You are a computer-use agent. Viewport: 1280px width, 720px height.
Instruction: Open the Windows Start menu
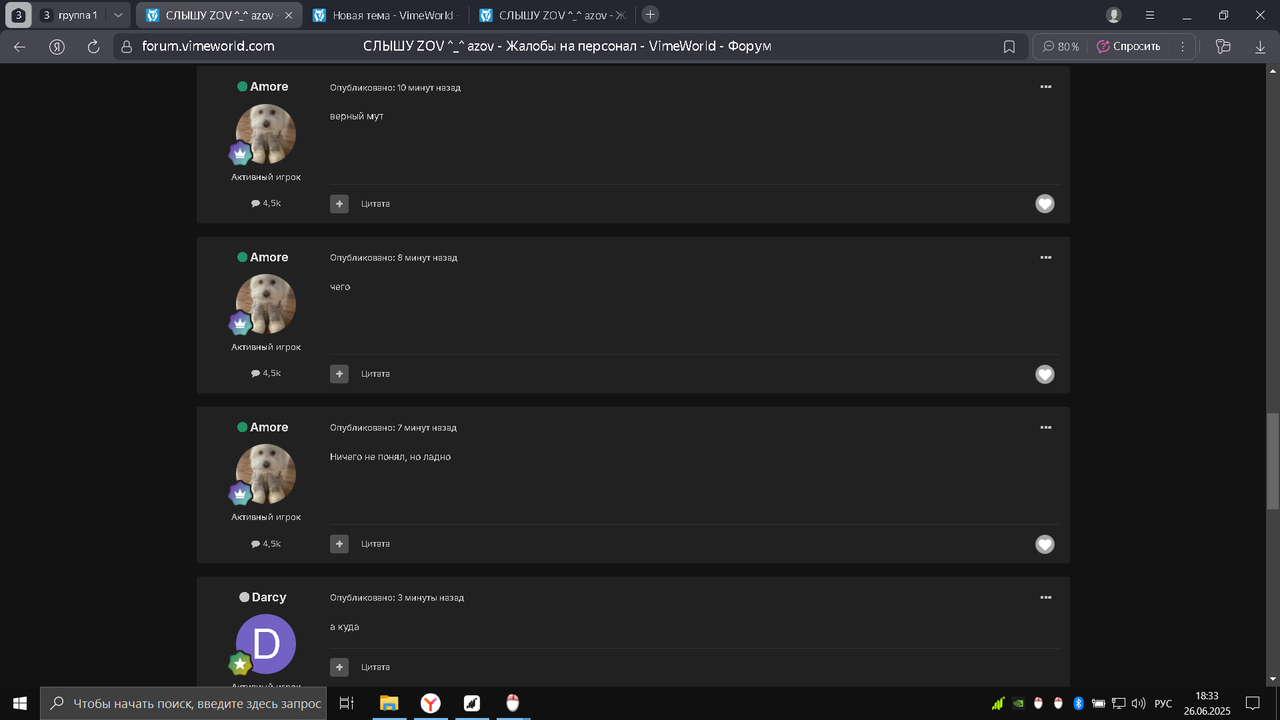click(x=19, y=703)
